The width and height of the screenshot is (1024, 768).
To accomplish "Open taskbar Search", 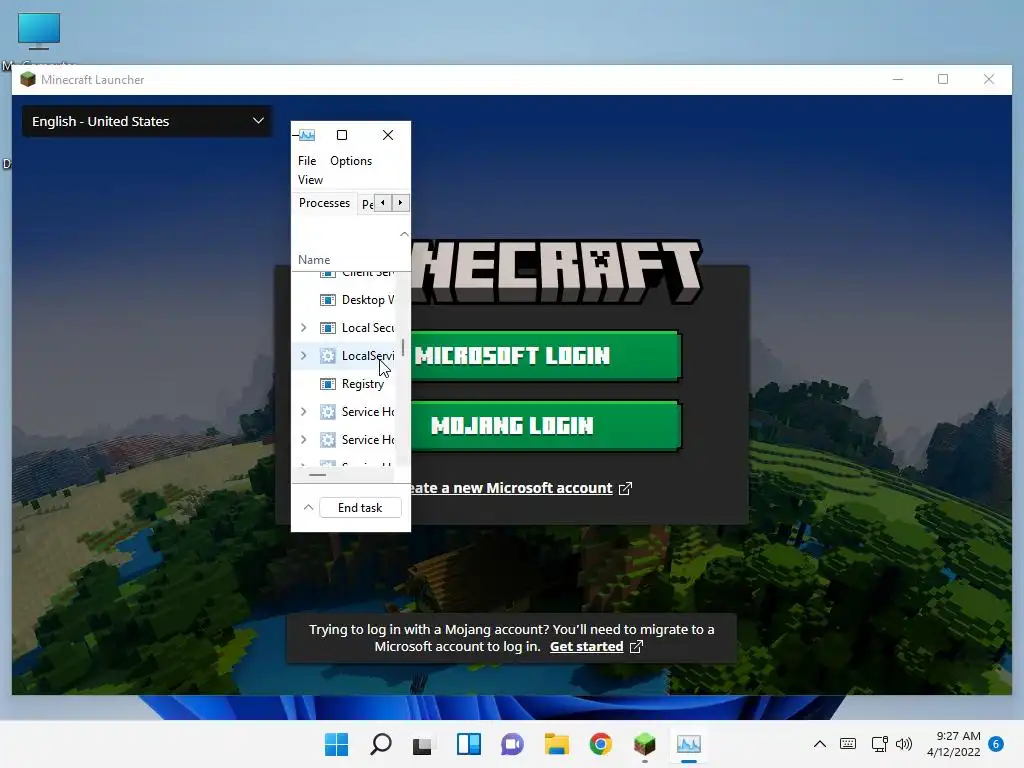I will click(381, 744).
